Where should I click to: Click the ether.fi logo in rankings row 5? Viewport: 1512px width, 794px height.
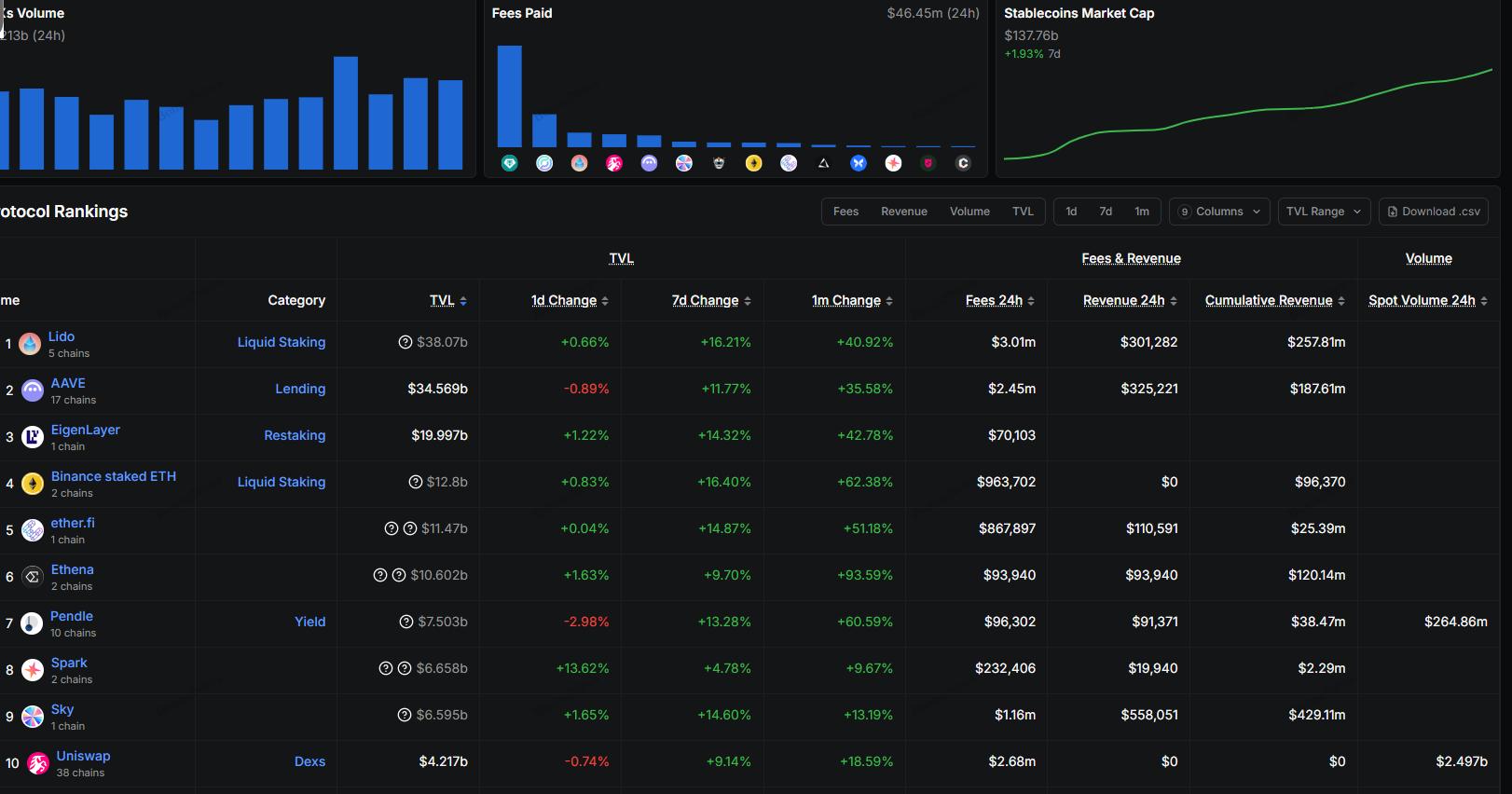33,530
